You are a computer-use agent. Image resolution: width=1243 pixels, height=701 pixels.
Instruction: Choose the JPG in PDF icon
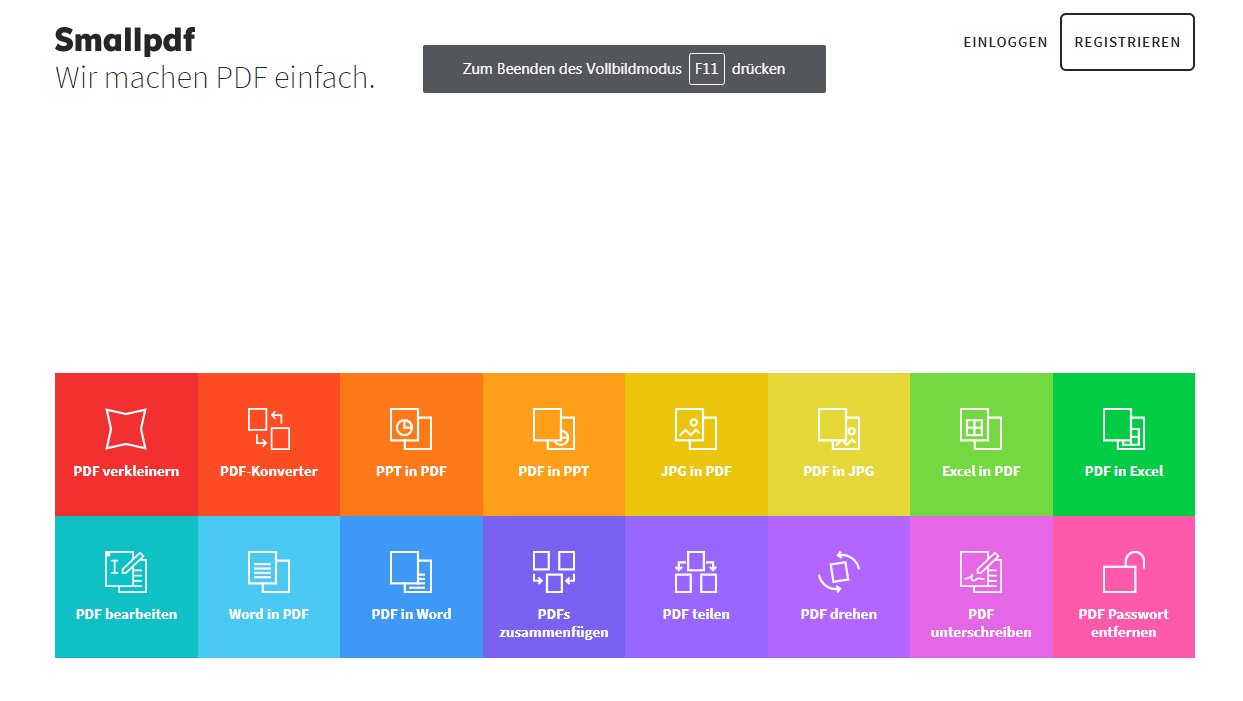(x=696, y=428)
